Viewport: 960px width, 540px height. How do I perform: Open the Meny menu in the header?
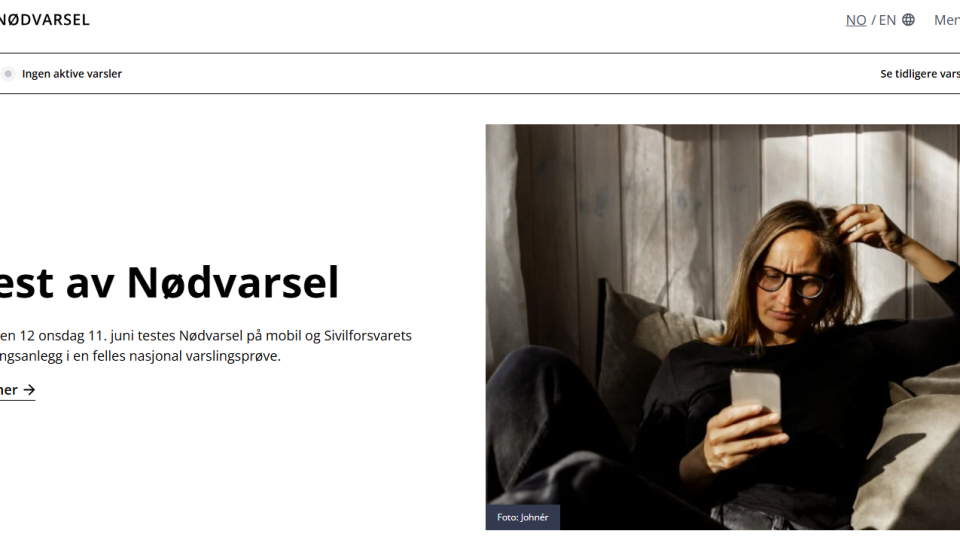pyautogui.click(x=947, y=20)
